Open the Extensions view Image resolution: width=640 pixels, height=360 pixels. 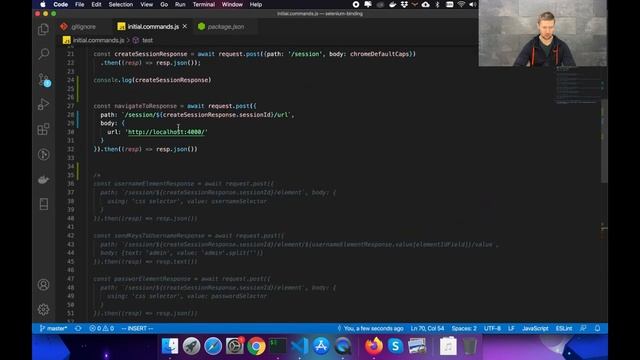[43, 129]
